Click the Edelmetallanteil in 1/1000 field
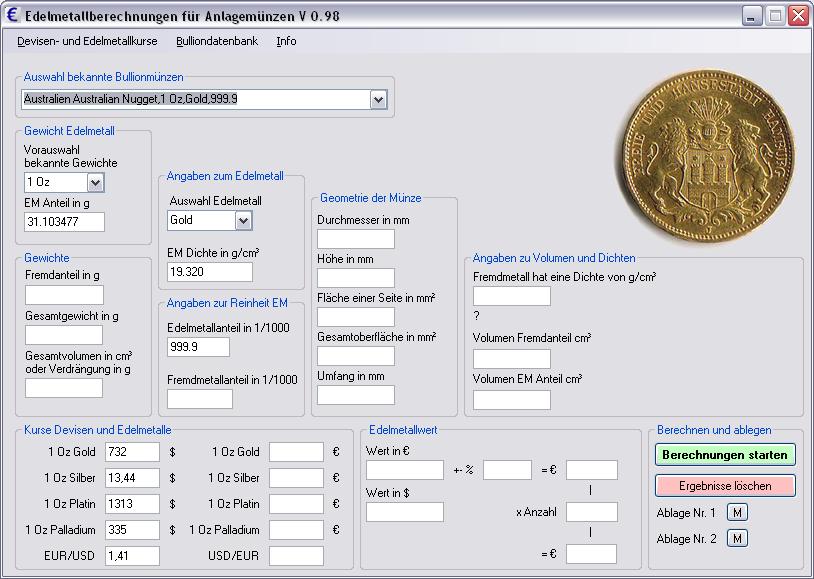 click(x=198, y=347)
